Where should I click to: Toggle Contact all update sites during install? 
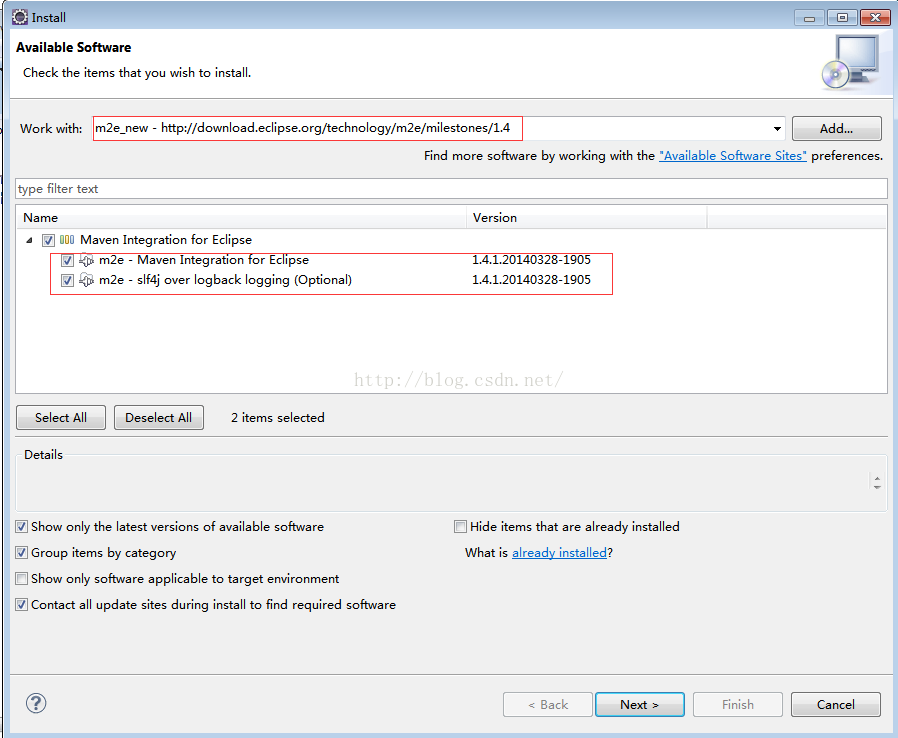(x=22, y=605)
